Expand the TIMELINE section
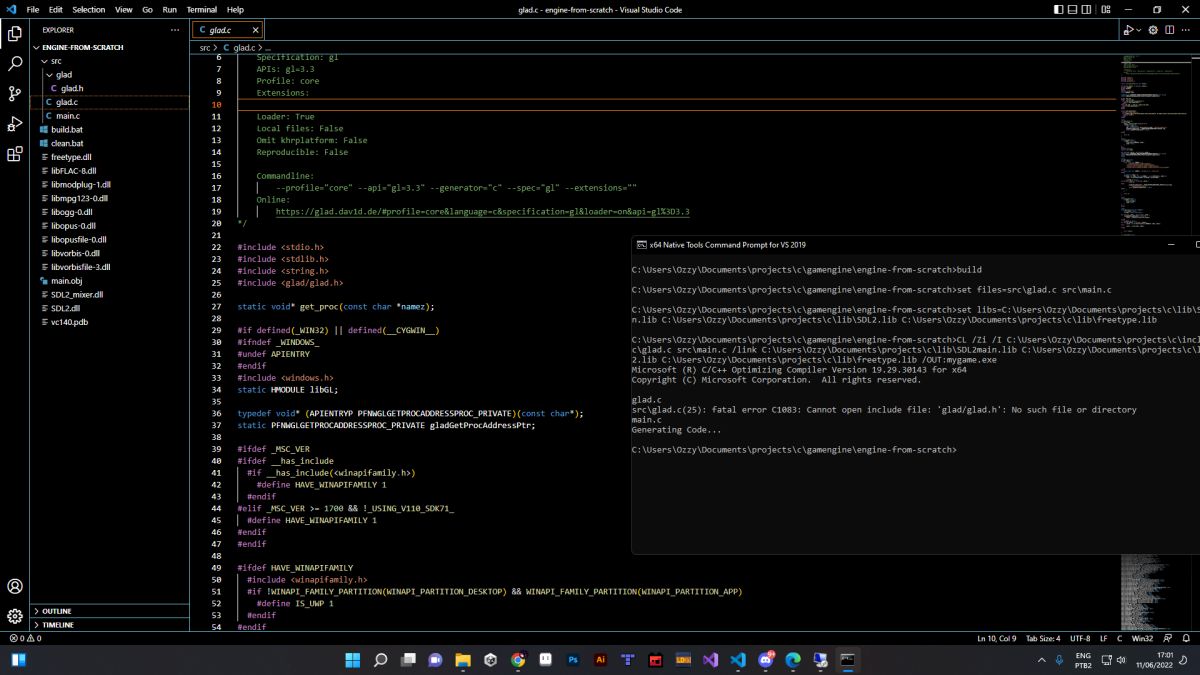The image size is (1200, 675). [110, 624]
